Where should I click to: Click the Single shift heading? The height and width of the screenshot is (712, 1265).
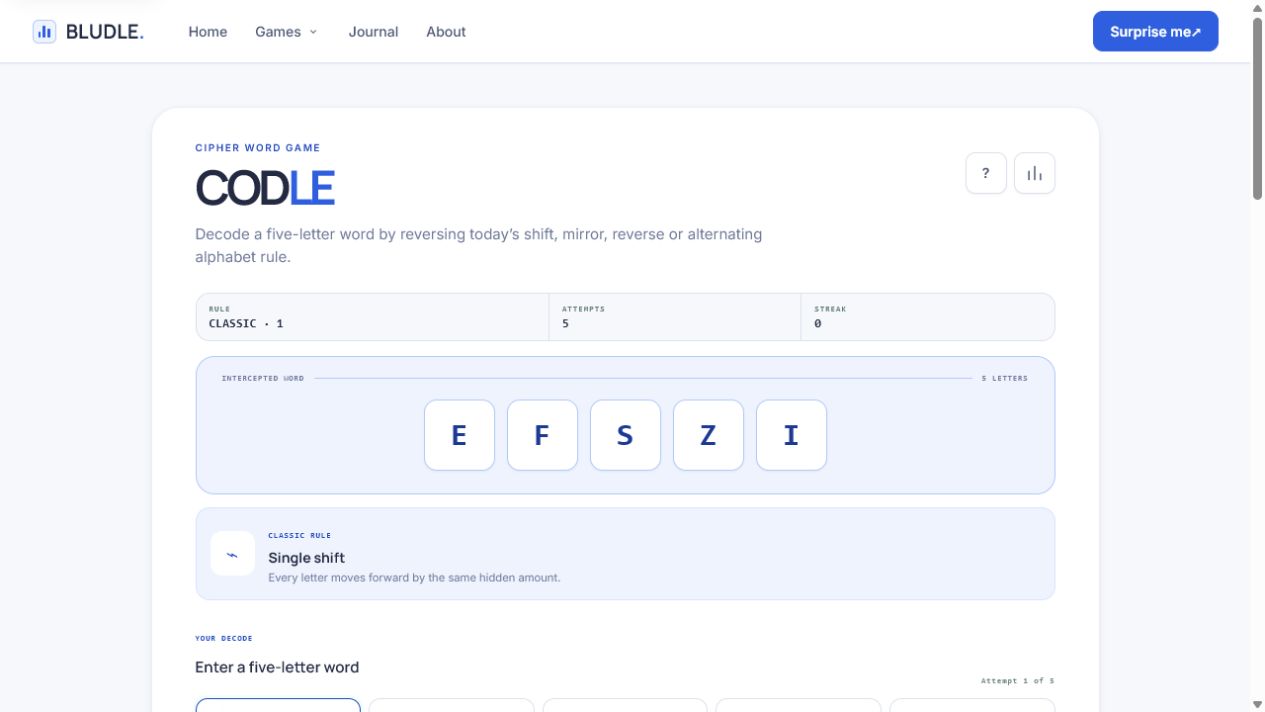pos(306,558)
